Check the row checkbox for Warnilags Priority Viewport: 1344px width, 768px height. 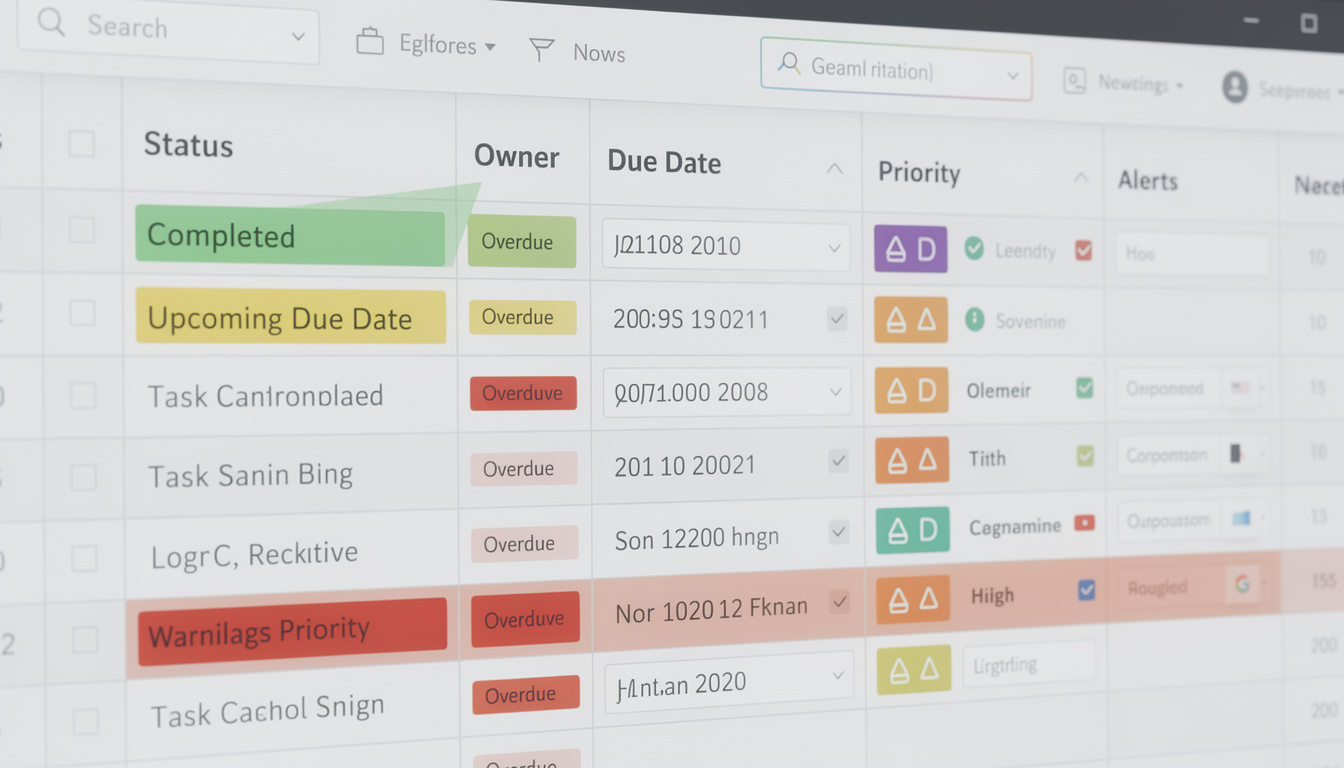click(85, 640)
